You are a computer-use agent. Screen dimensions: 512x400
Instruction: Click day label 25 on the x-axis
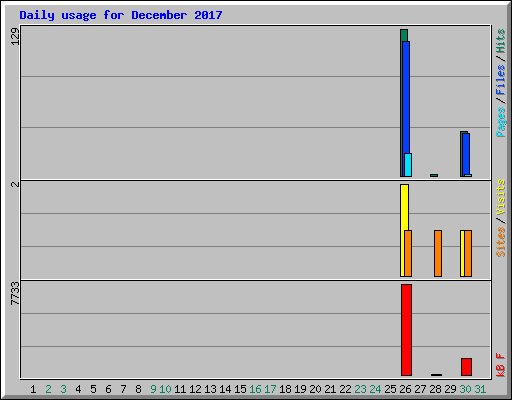click(x=390, y=389)
